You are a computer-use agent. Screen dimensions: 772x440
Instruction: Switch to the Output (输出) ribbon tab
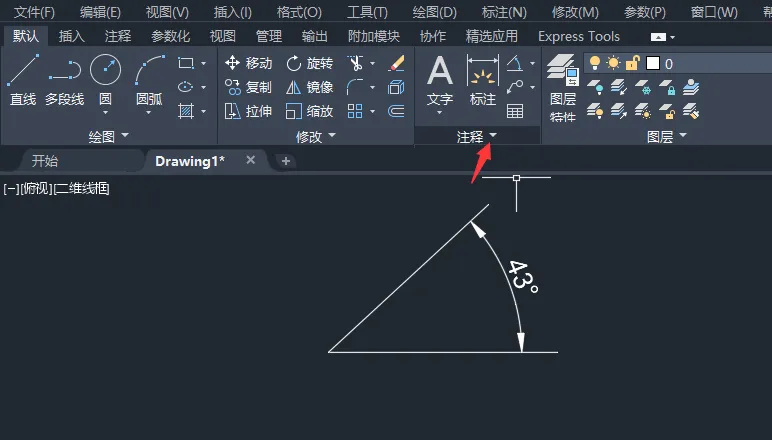point(314,36)
